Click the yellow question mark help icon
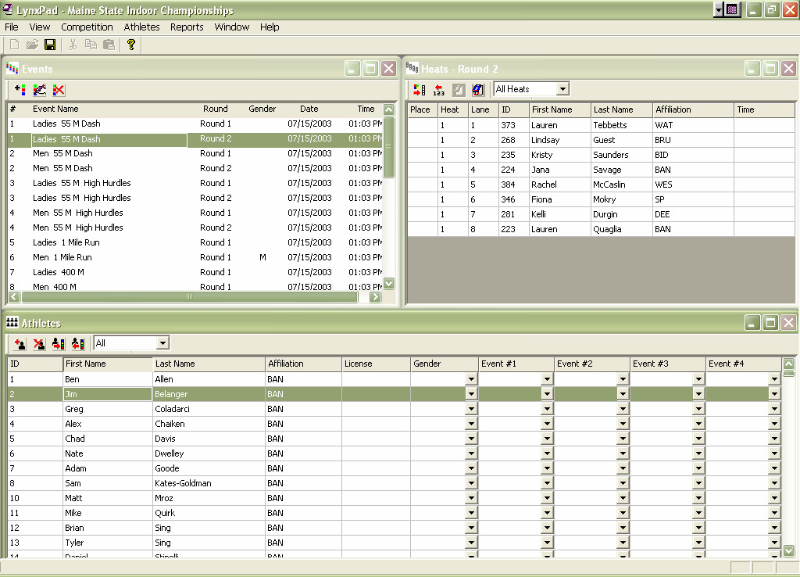The image size is (800, 577). 131,45
